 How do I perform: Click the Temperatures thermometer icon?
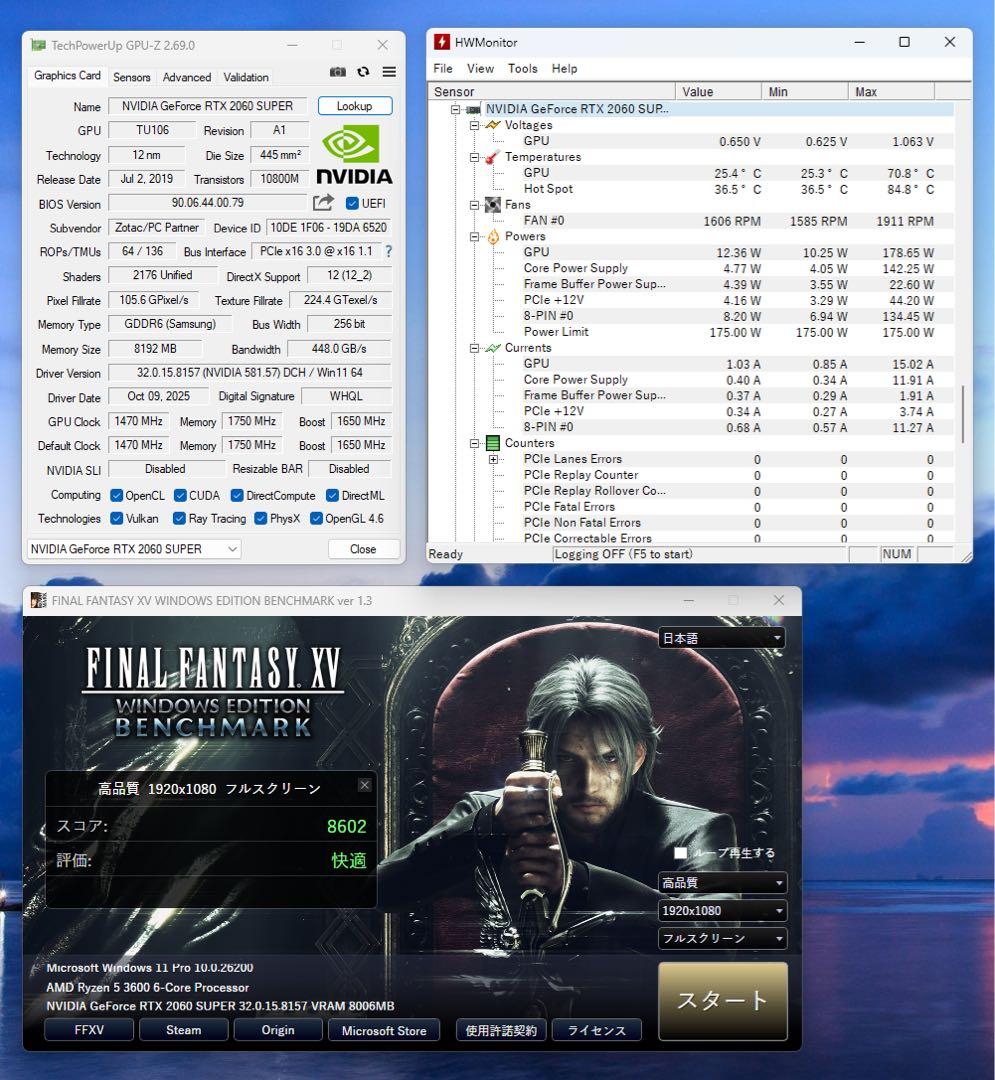(492, 157)
